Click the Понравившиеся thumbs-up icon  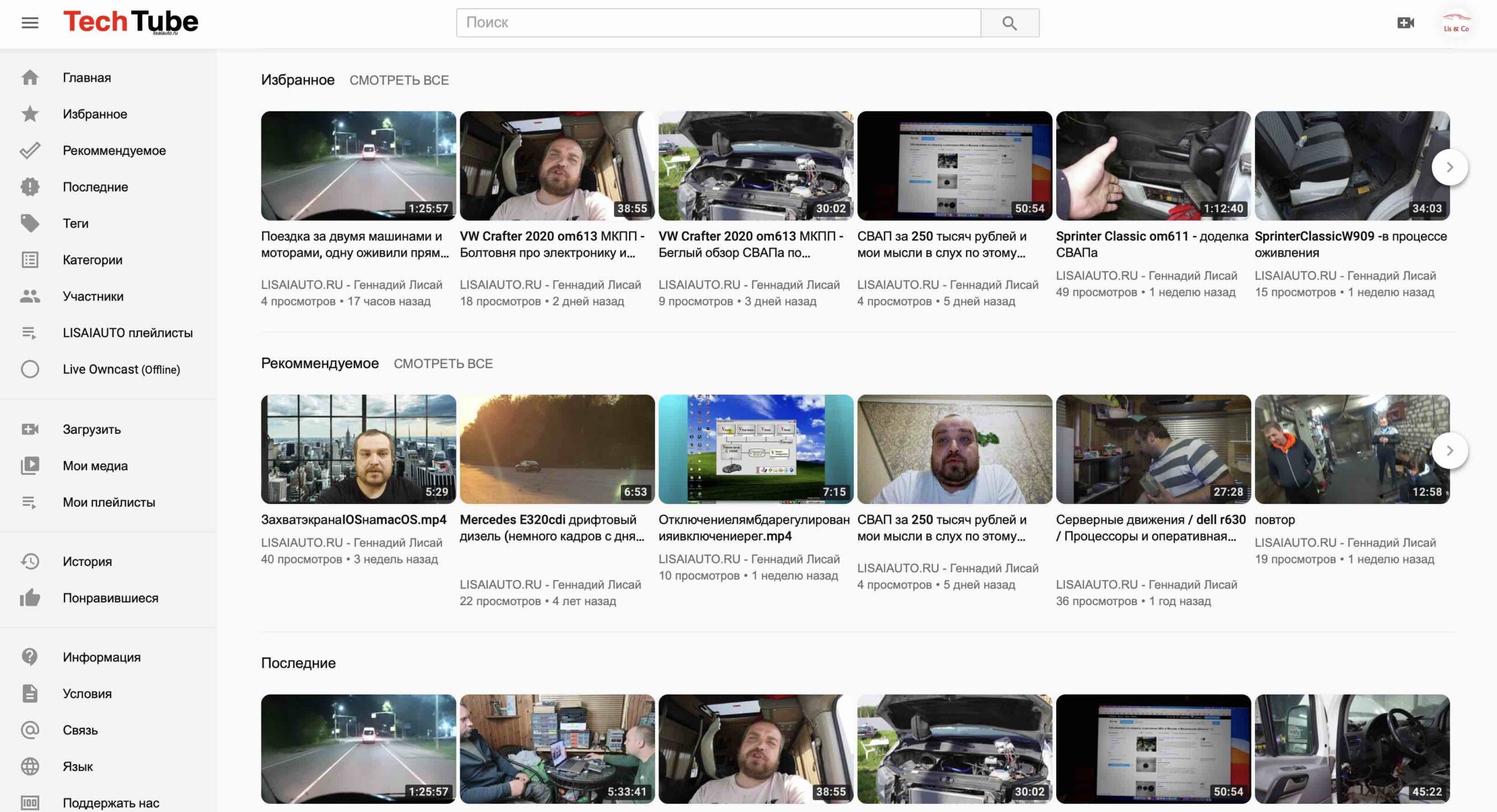(x=30, y=598)
